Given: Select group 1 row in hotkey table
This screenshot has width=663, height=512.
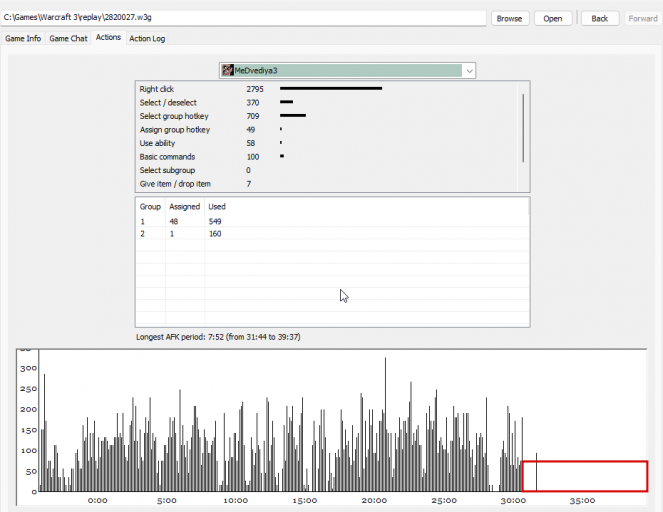Looking at the screenshot, I should 332,222.
